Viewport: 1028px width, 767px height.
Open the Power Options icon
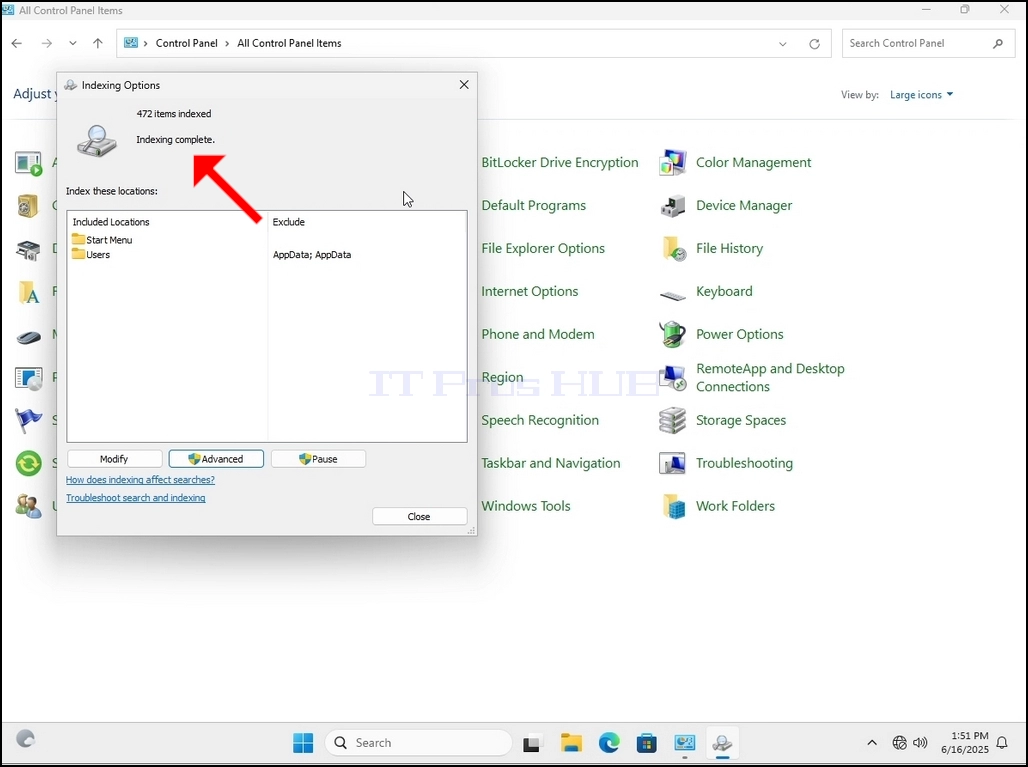(673, 334)
